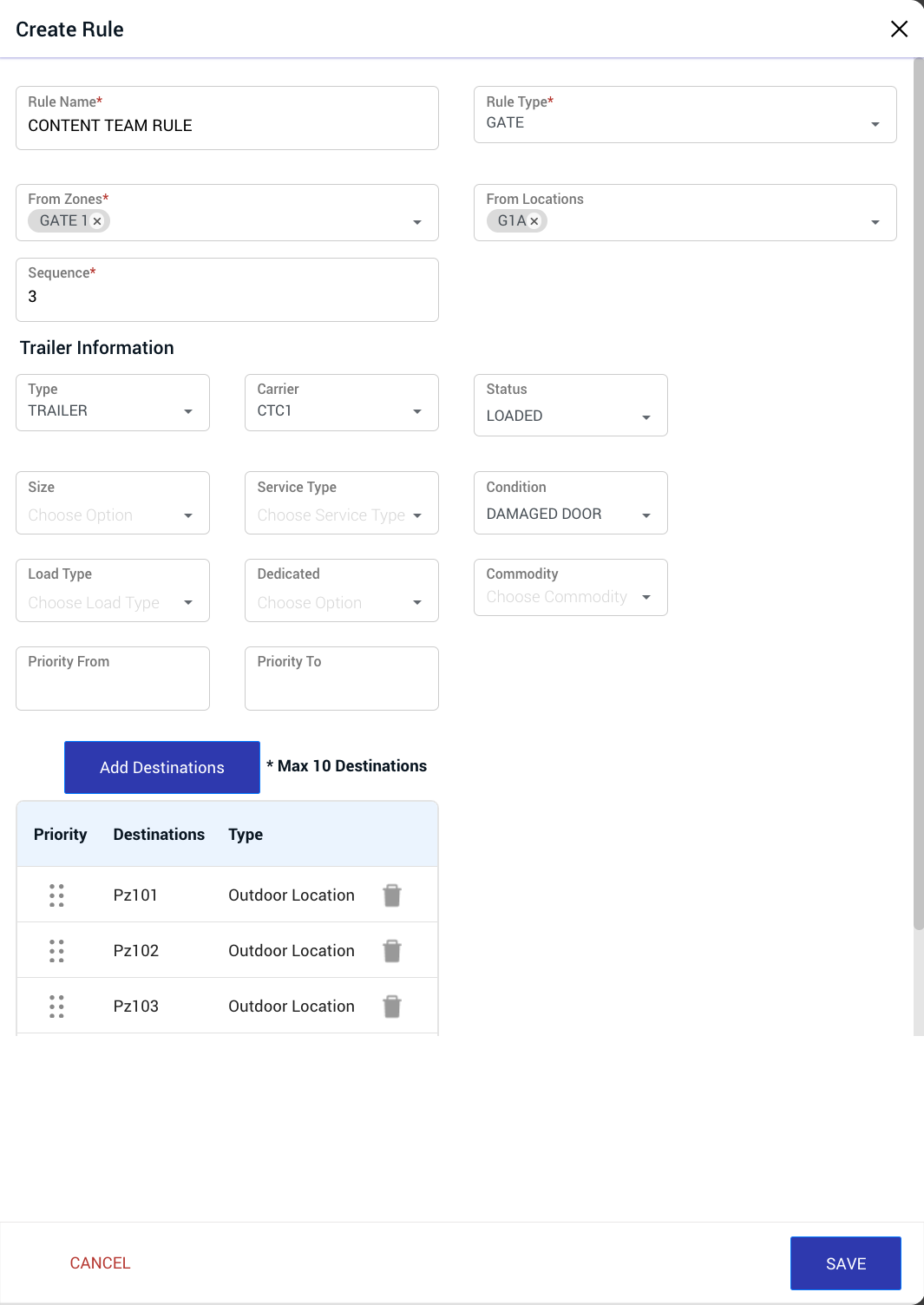Click Outdoor Location in Pz102 row
This screenshot has width=924, height=1305.
[x=292, y=950]
